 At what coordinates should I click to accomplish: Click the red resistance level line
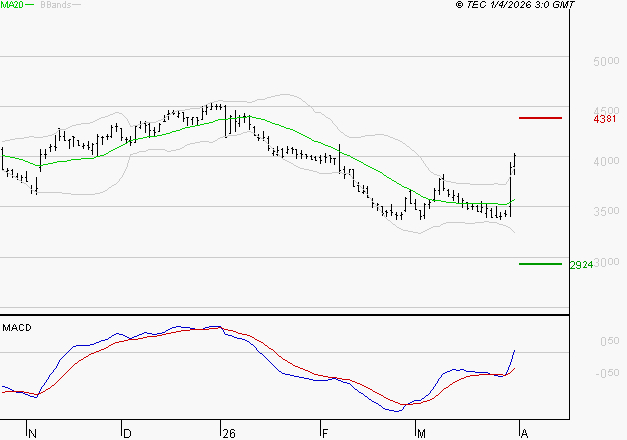point(540,118)
